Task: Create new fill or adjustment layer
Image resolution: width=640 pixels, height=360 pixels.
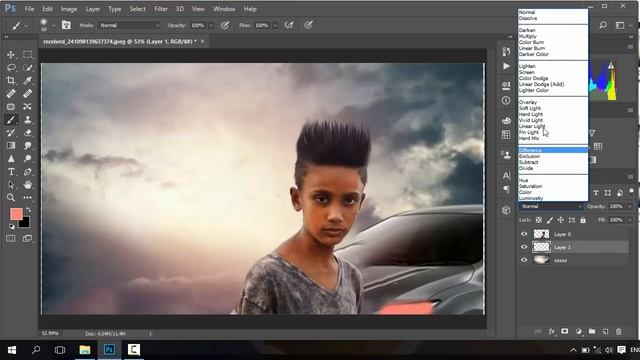Action: tap(578, 331)
